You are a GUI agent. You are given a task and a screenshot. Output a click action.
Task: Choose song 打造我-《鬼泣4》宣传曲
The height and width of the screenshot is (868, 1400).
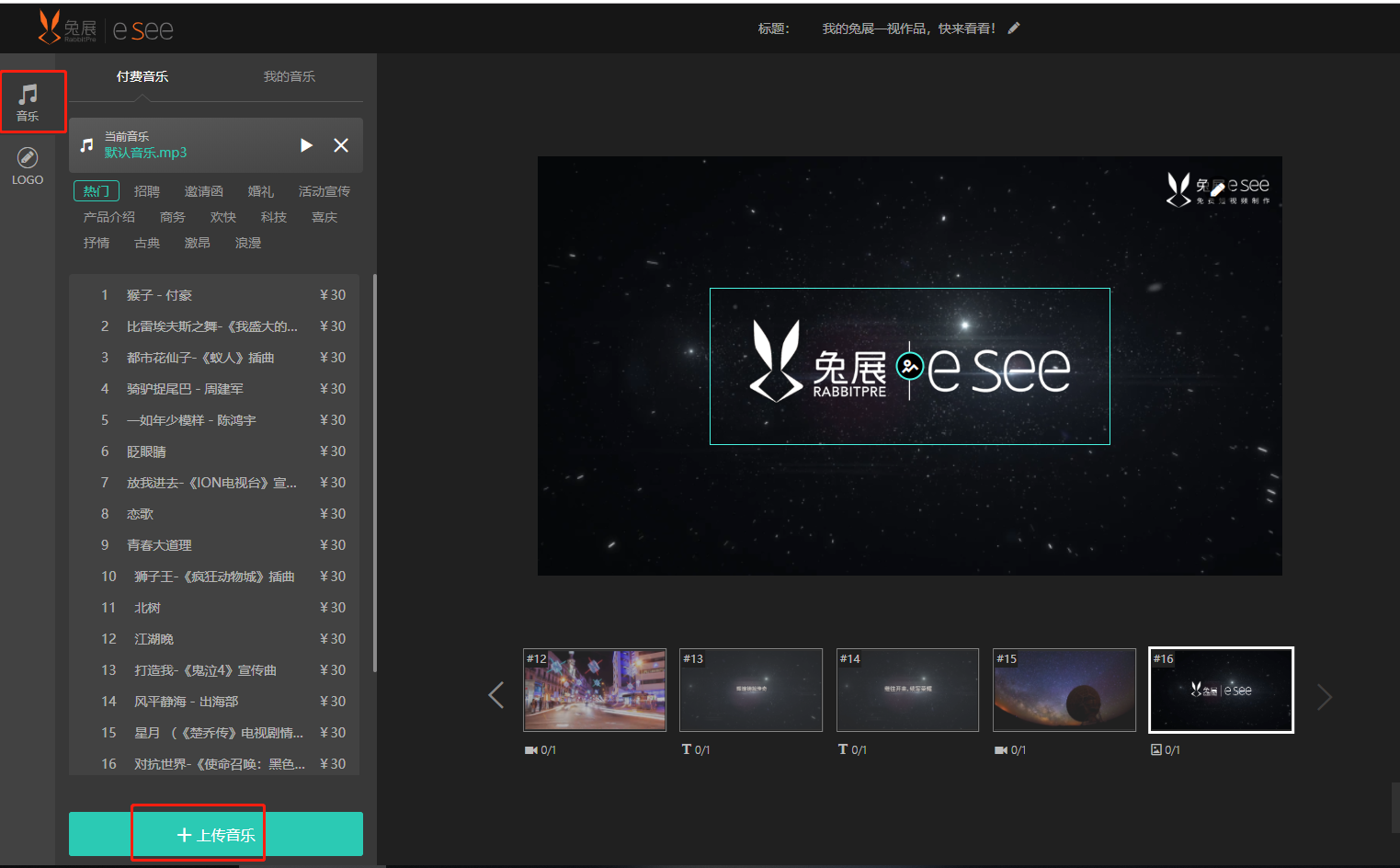tap(214, 670)
